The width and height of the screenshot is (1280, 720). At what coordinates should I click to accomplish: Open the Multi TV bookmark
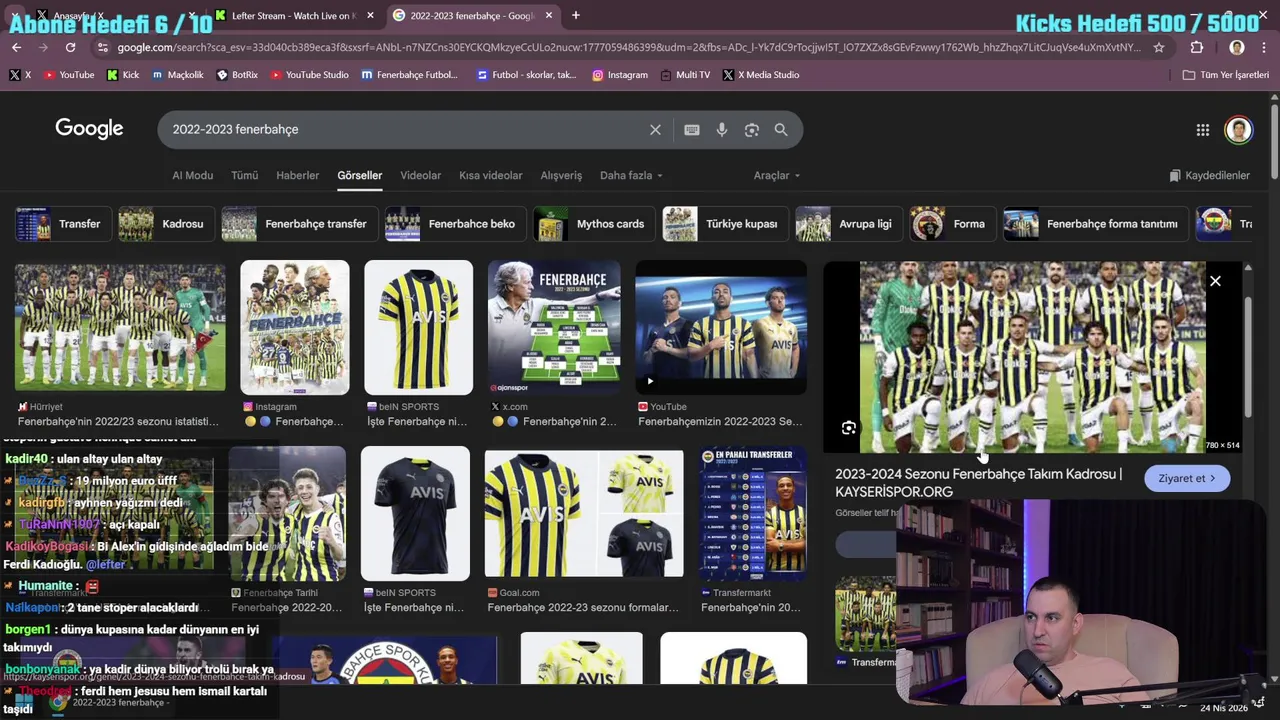[685, 74]
